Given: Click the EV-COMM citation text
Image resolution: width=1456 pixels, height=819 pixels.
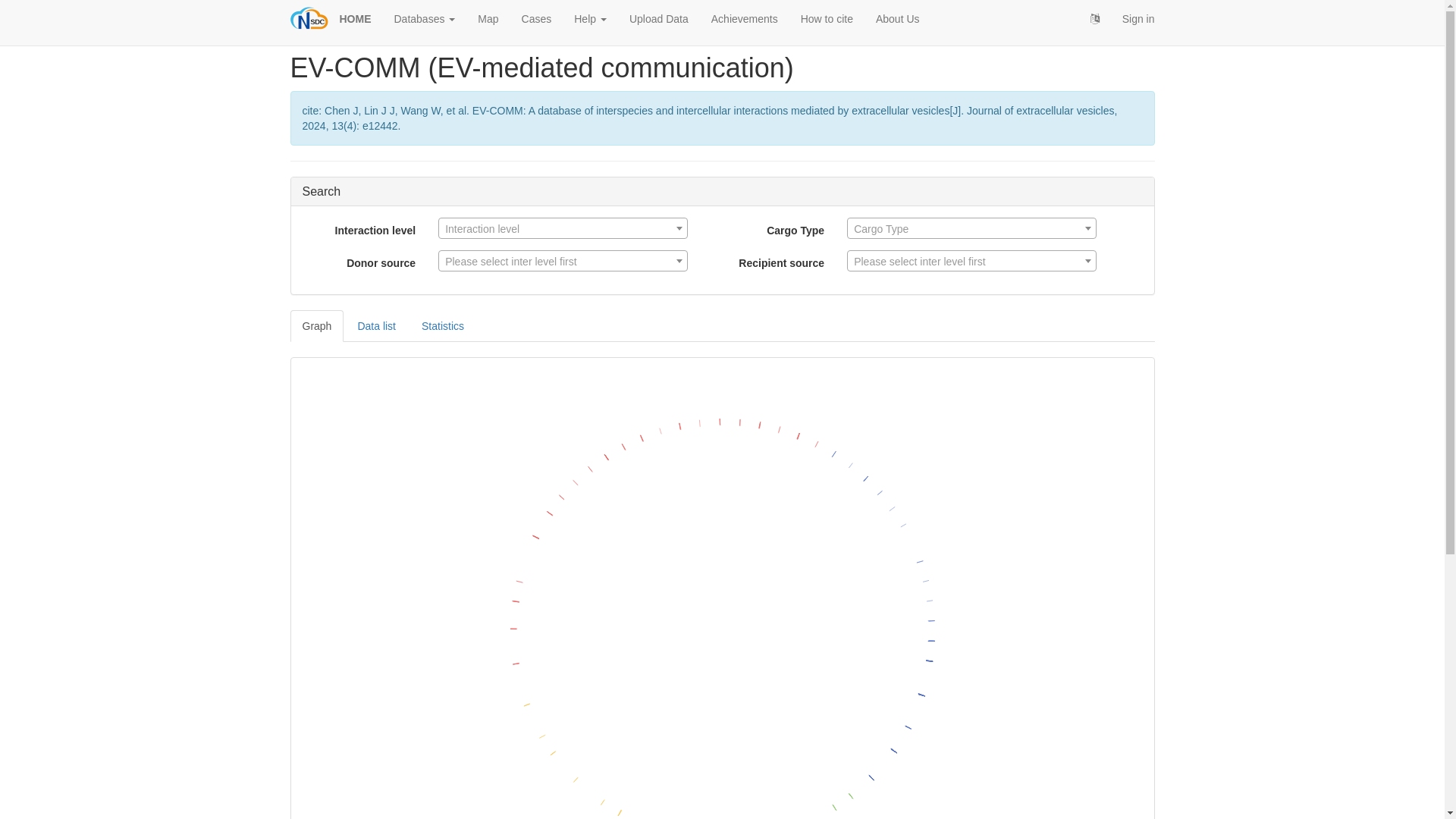Looking at the screenshot, I should coord(709,118).
